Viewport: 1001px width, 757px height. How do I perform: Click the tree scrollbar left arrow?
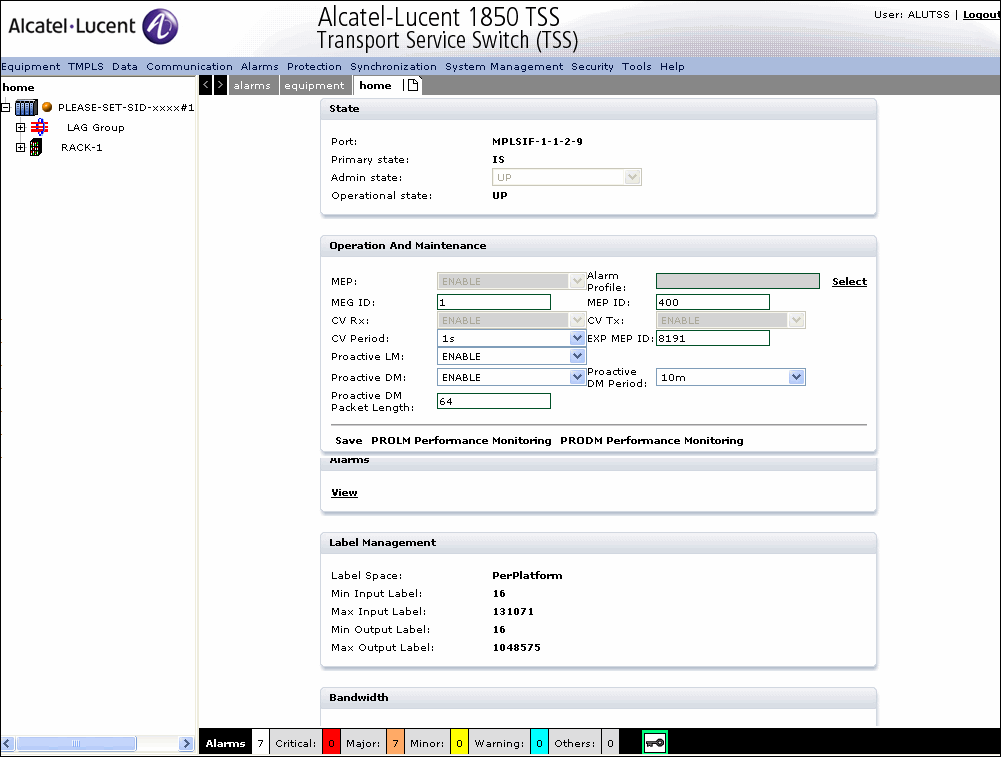pos(8,743)
